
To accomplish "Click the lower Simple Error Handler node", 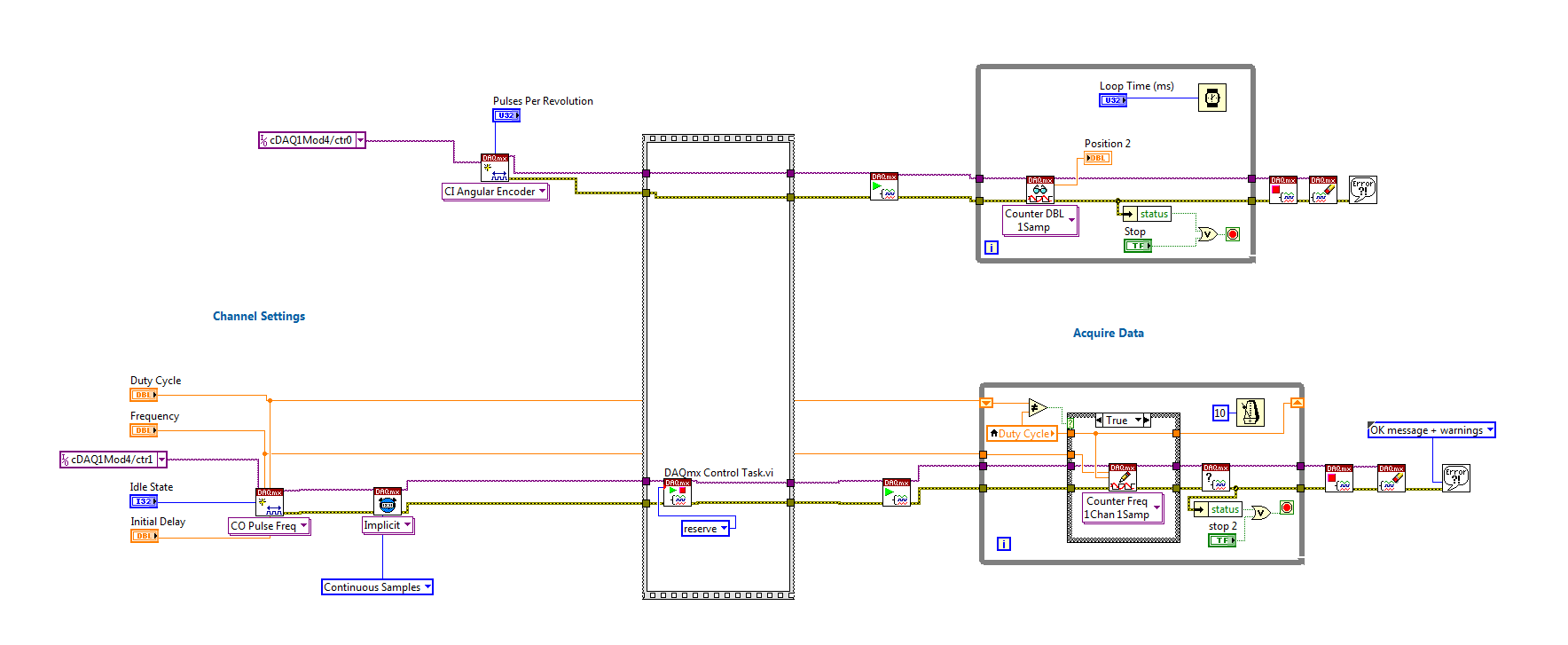I will (1455, 478).
